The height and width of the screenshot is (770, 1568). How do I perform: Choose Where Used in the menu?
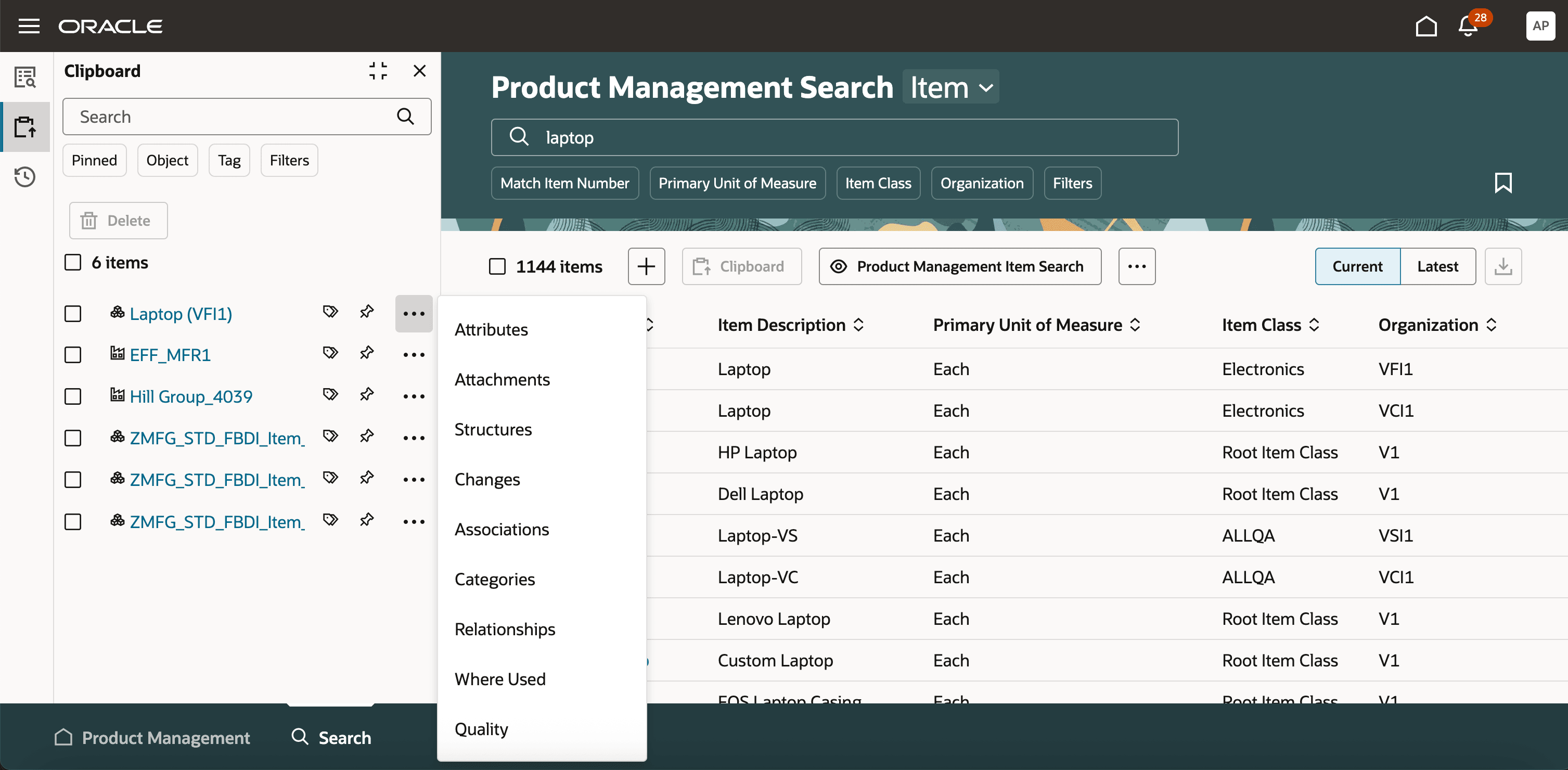point(500,679)
